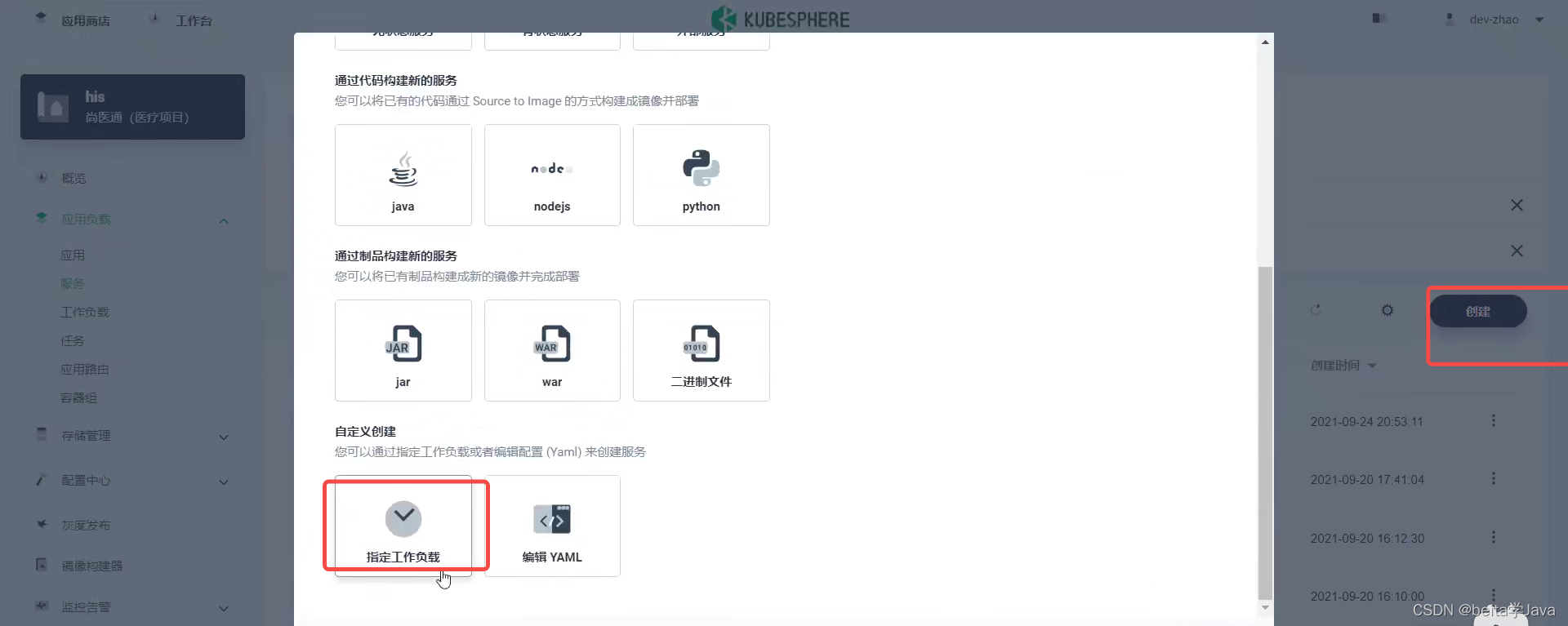
Task: Open 工作负载 in the sidebar
Action: (x=85, y=313)
